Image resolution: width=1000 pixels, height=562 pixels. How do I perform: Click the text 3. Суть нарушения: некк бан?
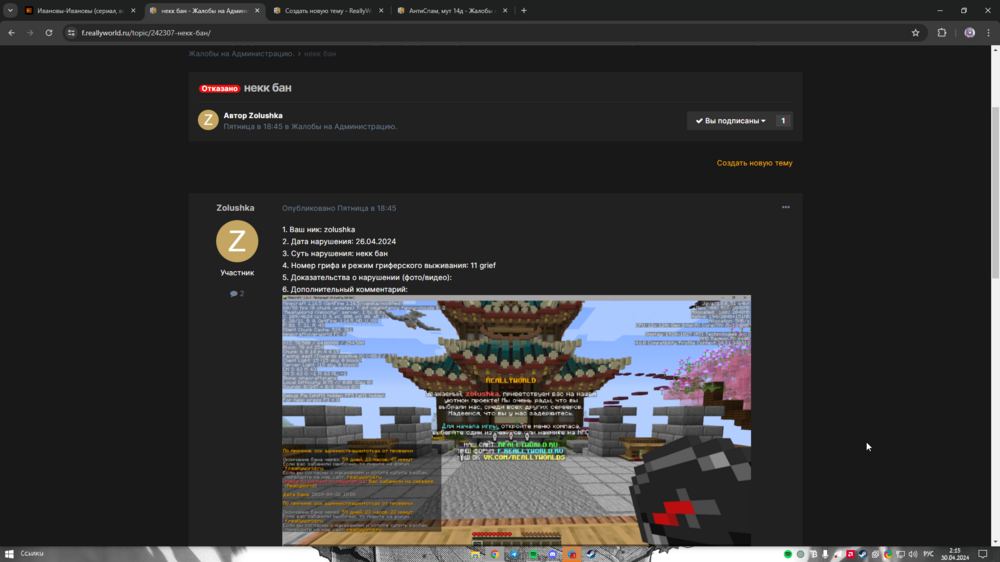pos(335,254)
